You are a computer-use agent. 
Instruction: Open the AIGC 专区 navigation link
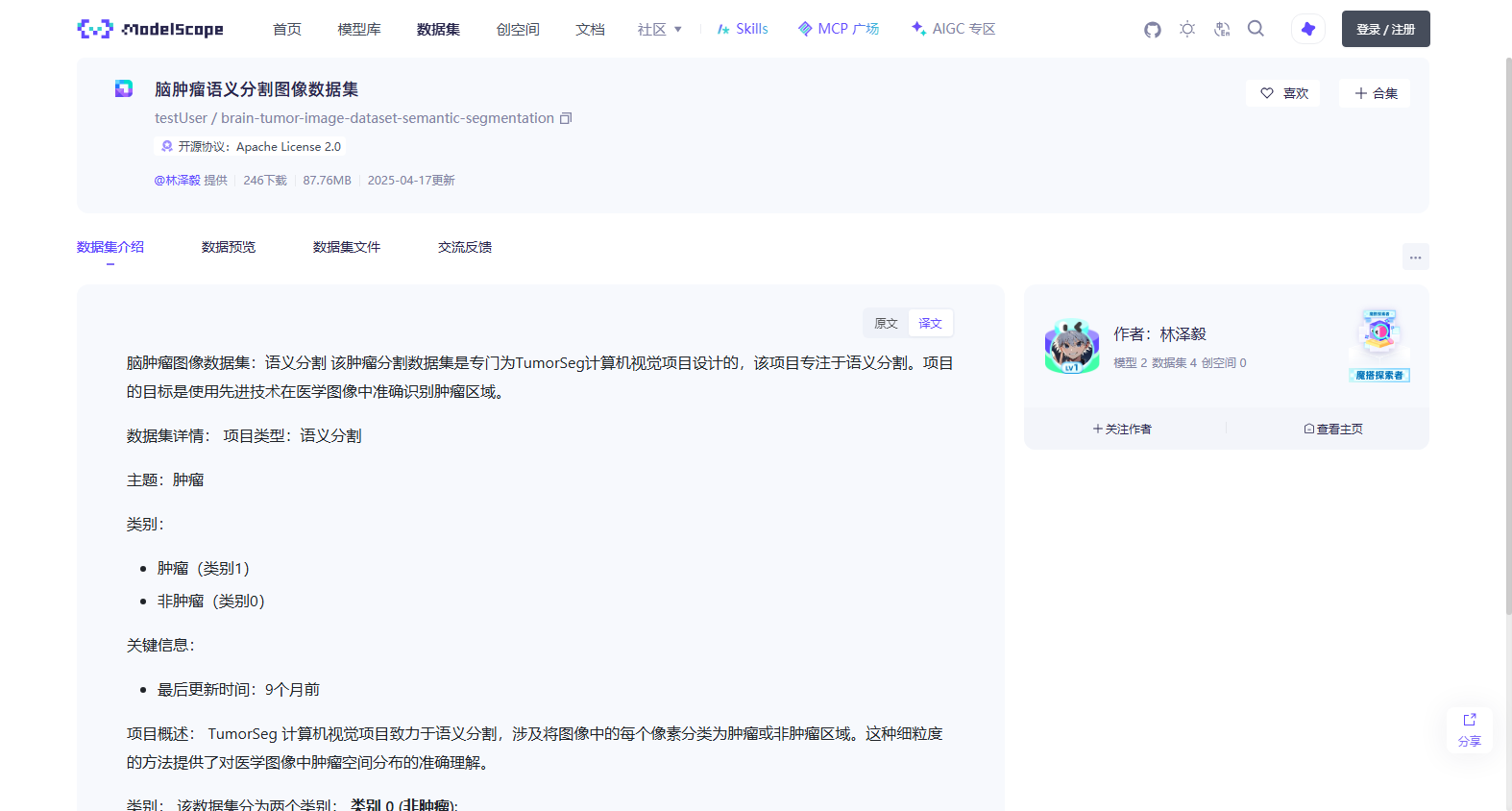tap(953, 29)
